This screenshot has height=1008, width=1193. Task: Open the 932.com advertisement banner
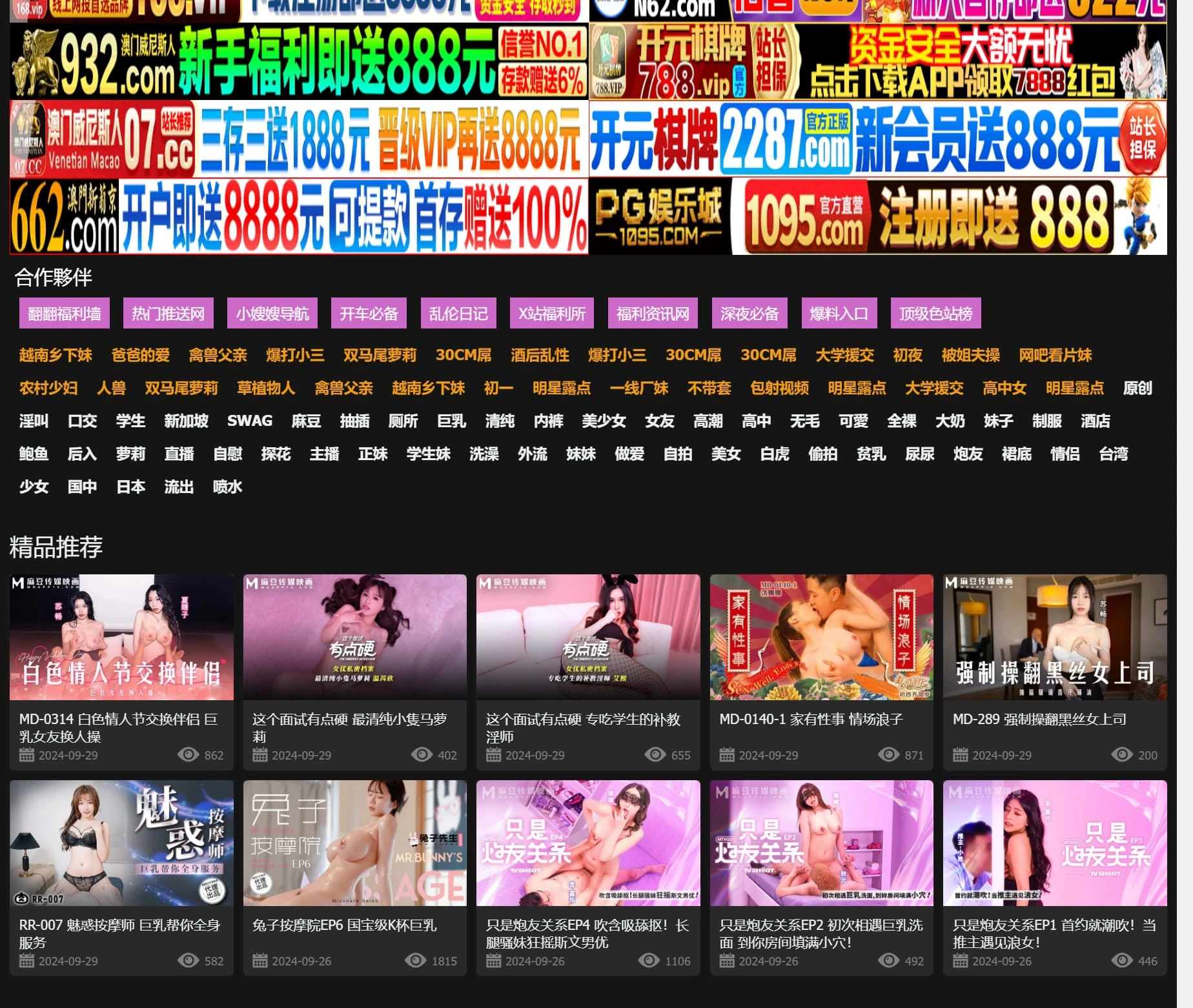[299, 62]
